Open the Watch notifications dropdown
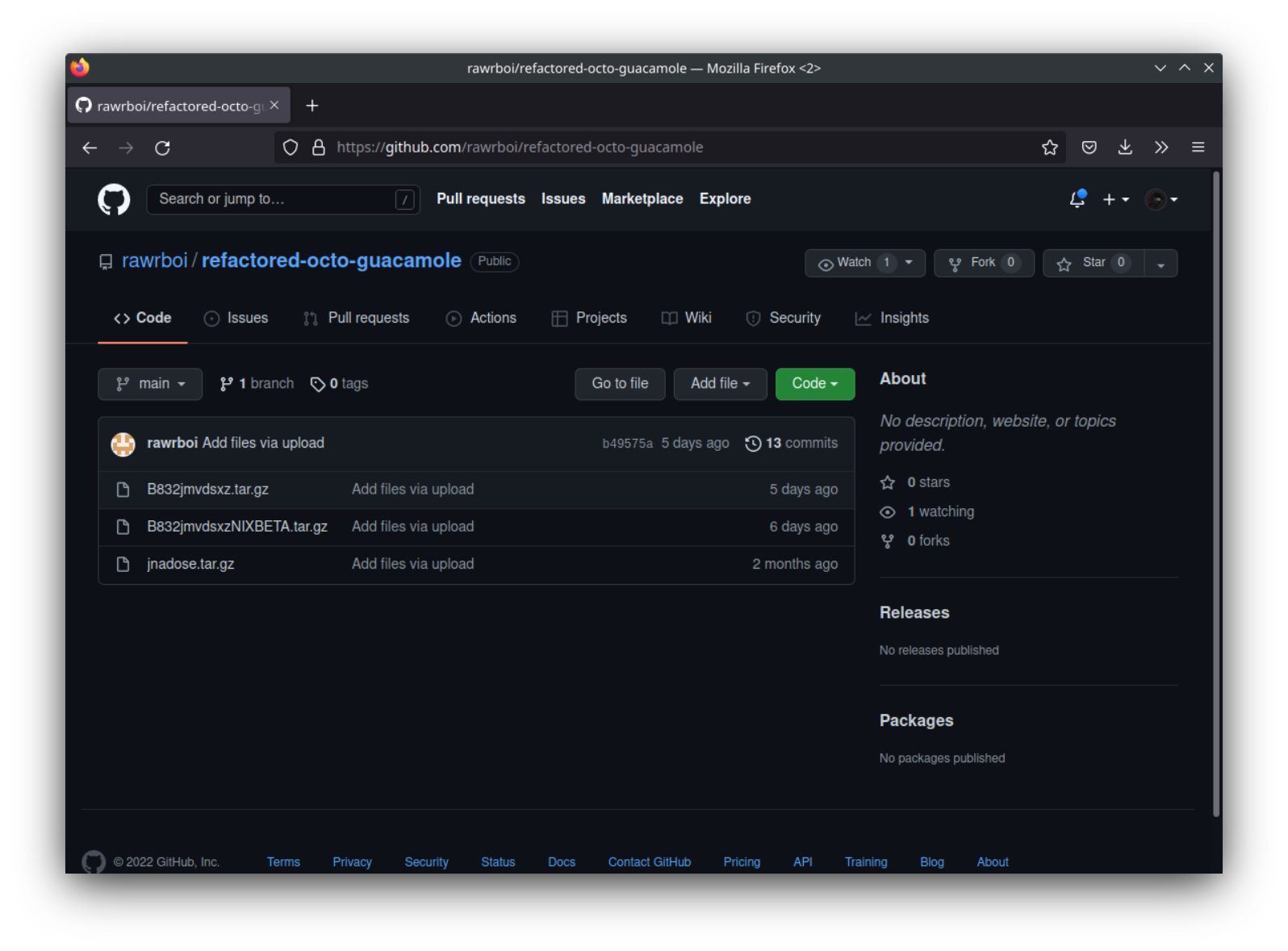Viewport: 1288px width, 951px height. (865, 263)
